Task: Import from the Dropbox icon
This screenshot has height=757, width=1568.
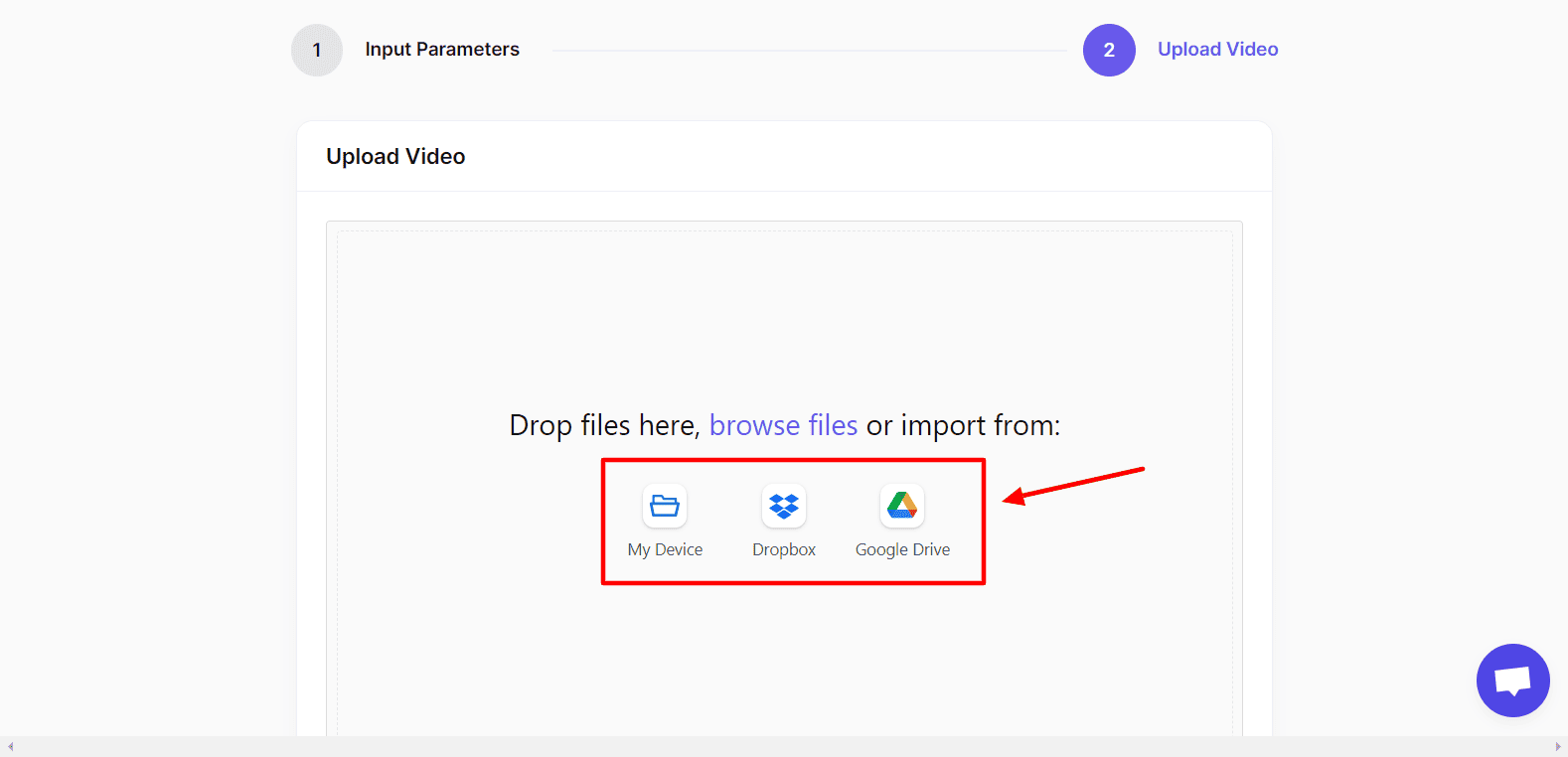Action: [784, 506]
